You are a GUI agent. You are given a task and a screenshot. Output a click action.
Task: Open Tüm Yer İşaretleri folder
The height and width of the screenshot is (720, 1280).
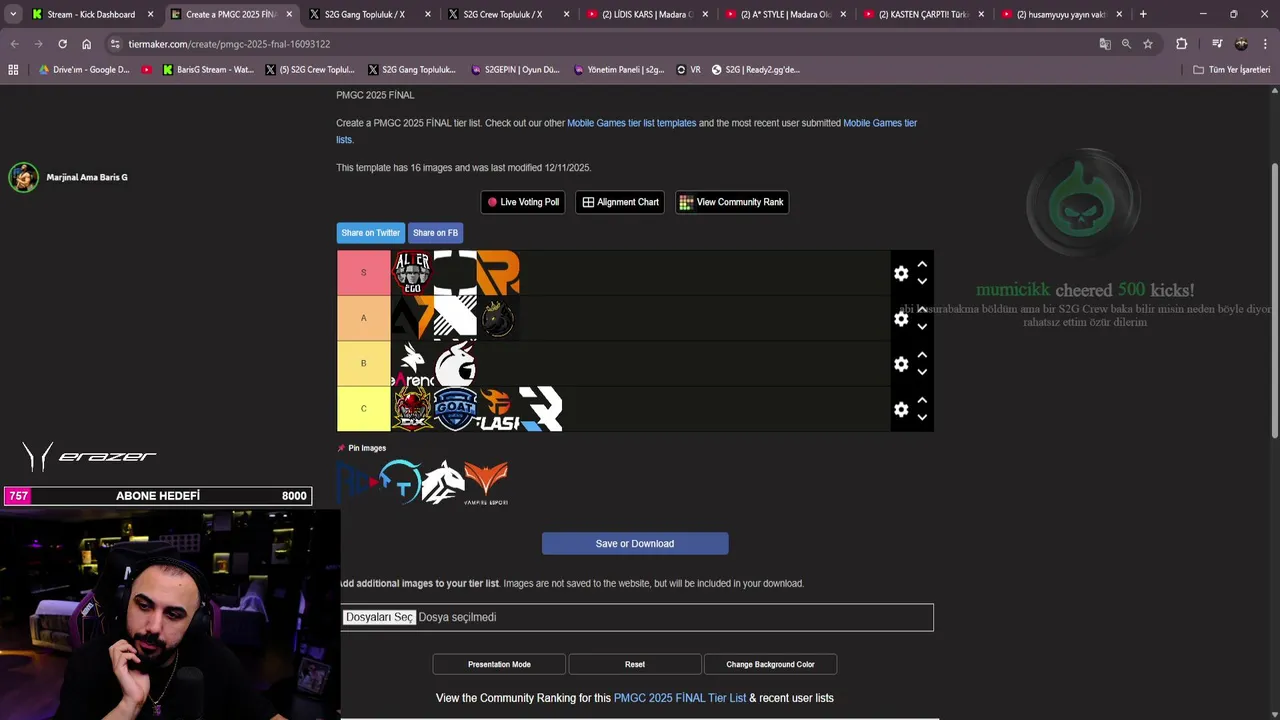[1232, 70]
